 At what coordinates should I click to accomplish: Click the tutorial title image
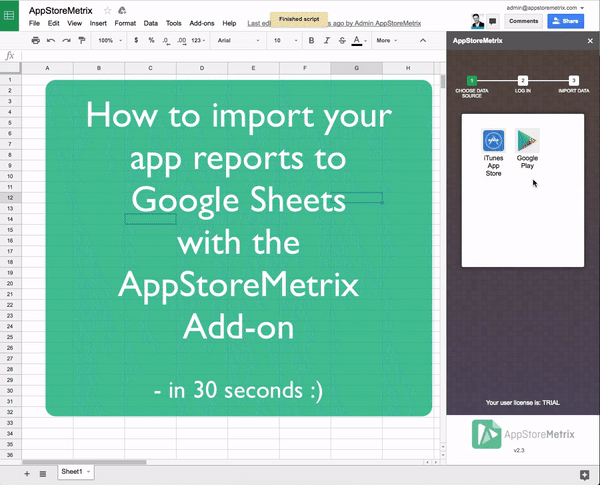click(x=239, y=248)
